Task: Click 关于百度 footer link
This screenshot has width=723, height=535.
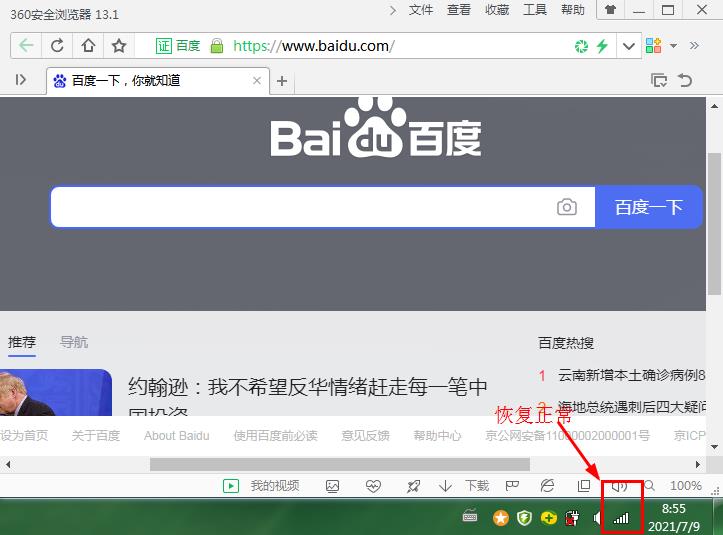Action: [x=96, y=435]
